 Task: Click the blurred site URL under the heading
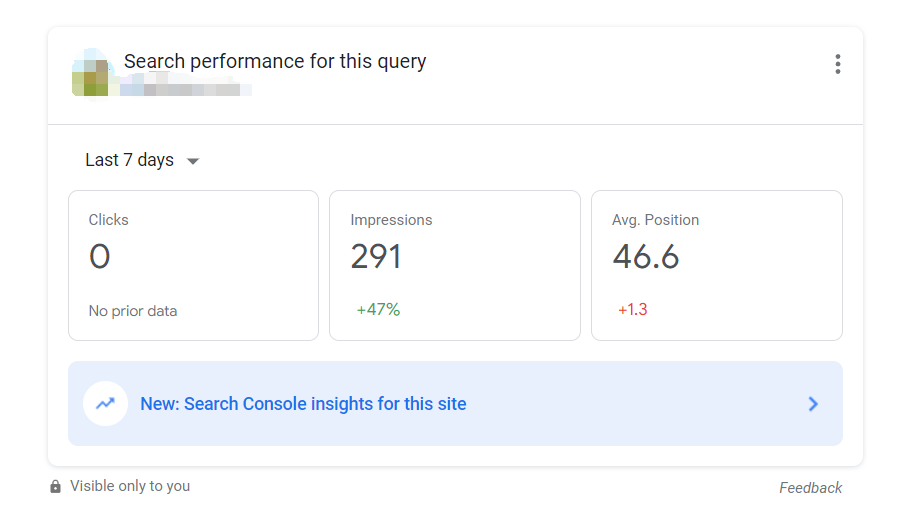[186, 87]
